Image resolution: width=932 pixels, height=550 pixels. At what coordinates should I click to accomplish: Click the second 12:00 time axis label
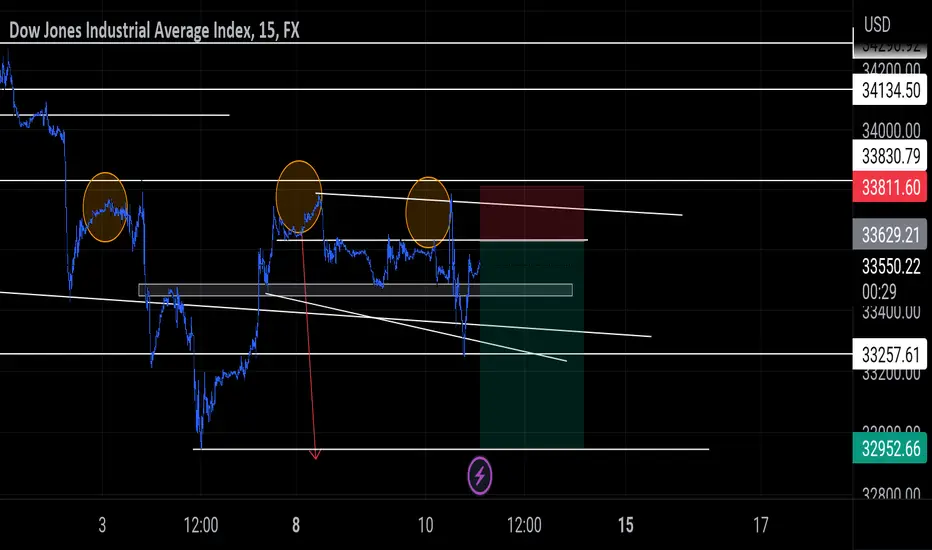click(x=524, y=525)
